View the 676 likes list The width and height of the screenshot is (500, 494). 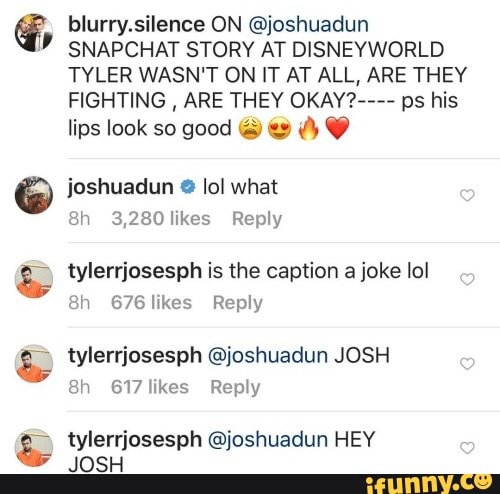151,303
